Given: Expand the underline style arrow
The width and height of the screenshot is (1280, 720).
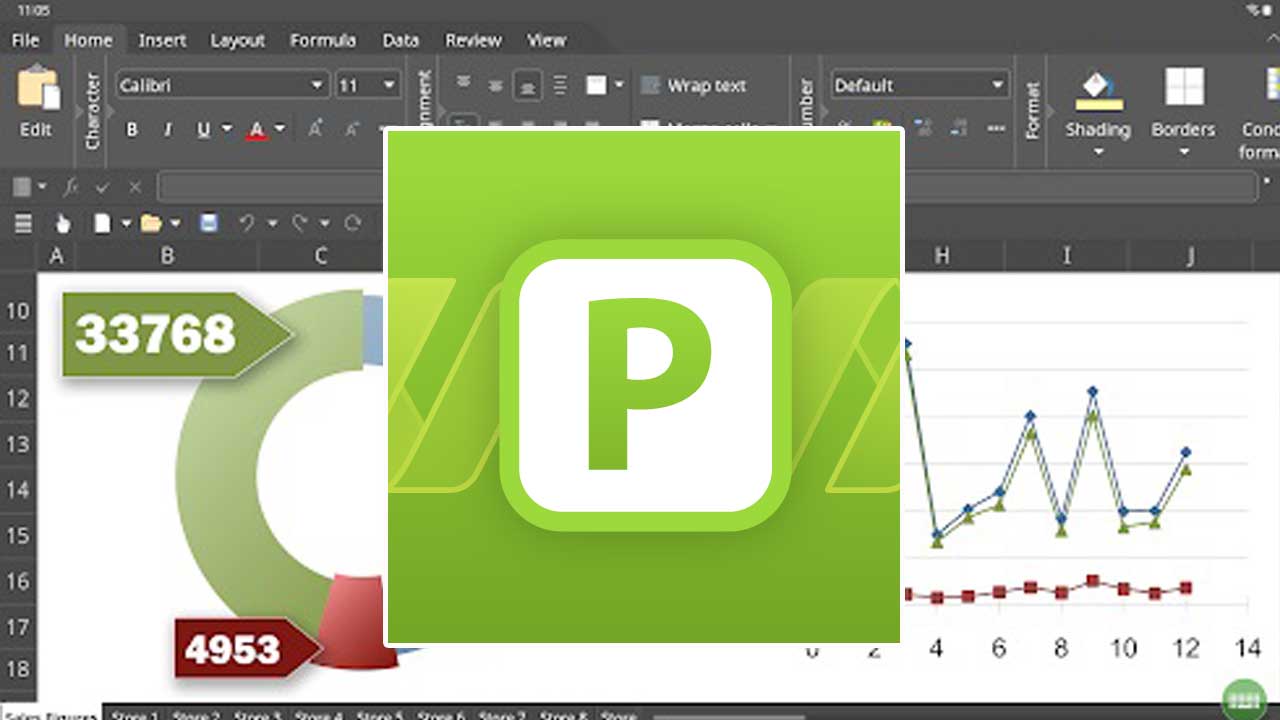Looking at the screenshot, I should (x=227, y=130).
